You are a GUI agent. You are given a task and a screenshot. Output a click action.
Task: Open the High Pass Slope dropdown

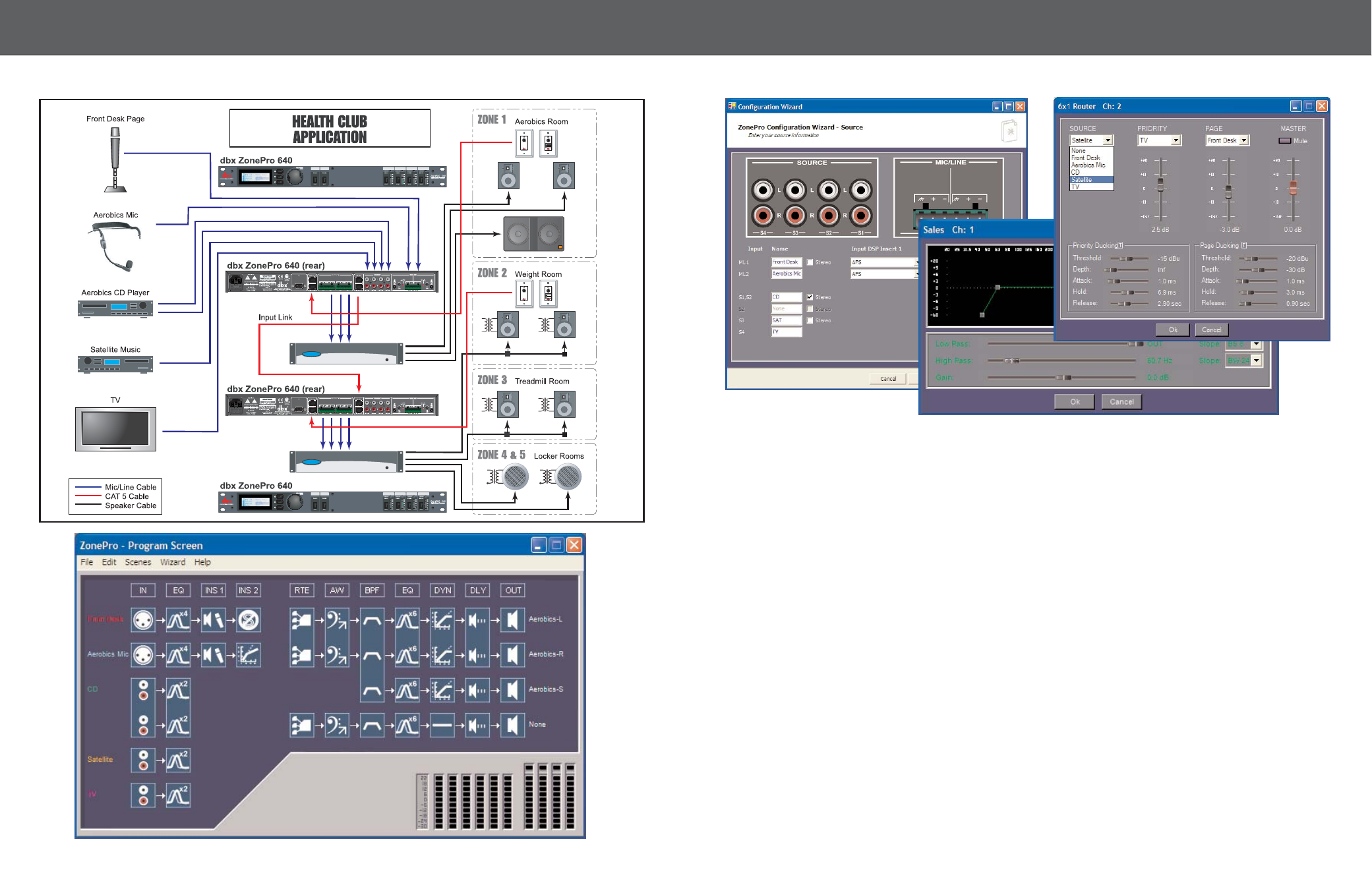[1243, 360]
